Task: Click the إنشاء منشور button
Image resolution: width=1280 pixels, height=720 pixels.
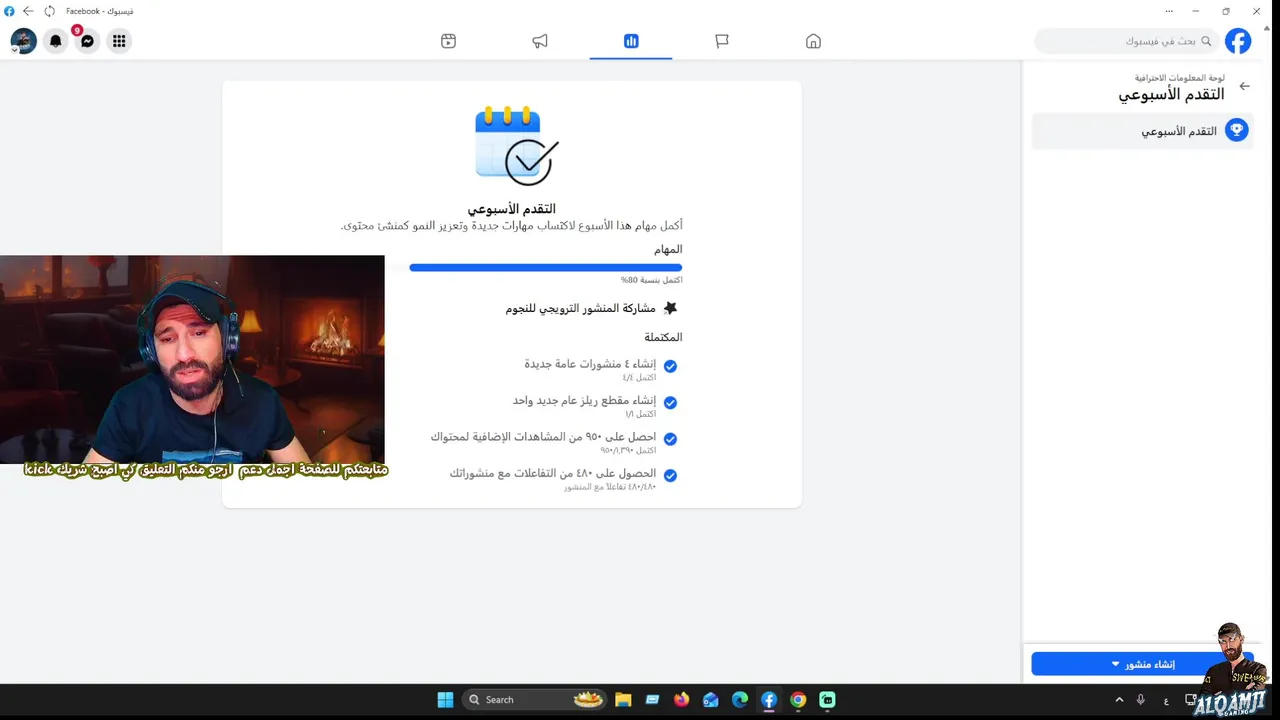Action: [1142, 664]
